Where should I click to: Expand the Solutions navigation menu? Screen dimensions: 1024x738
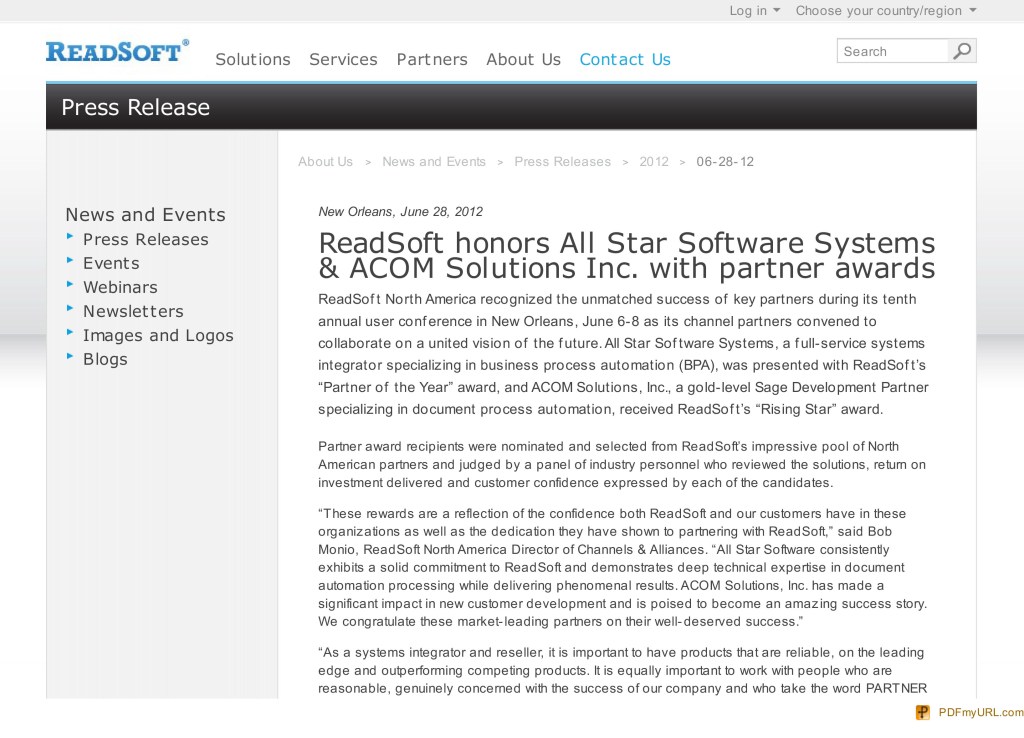(252, 59)
